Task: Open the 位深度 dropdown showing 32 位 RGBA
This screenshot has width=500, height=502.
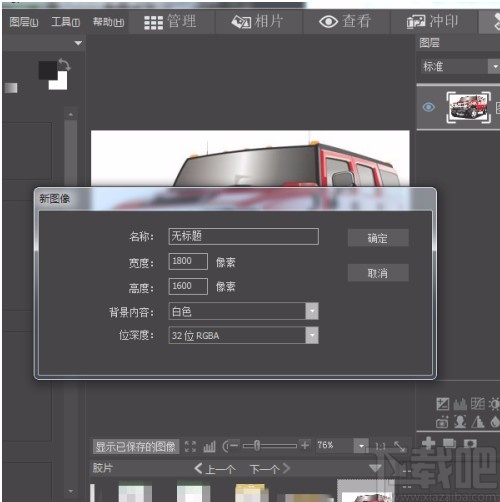Action: (244, 335)
